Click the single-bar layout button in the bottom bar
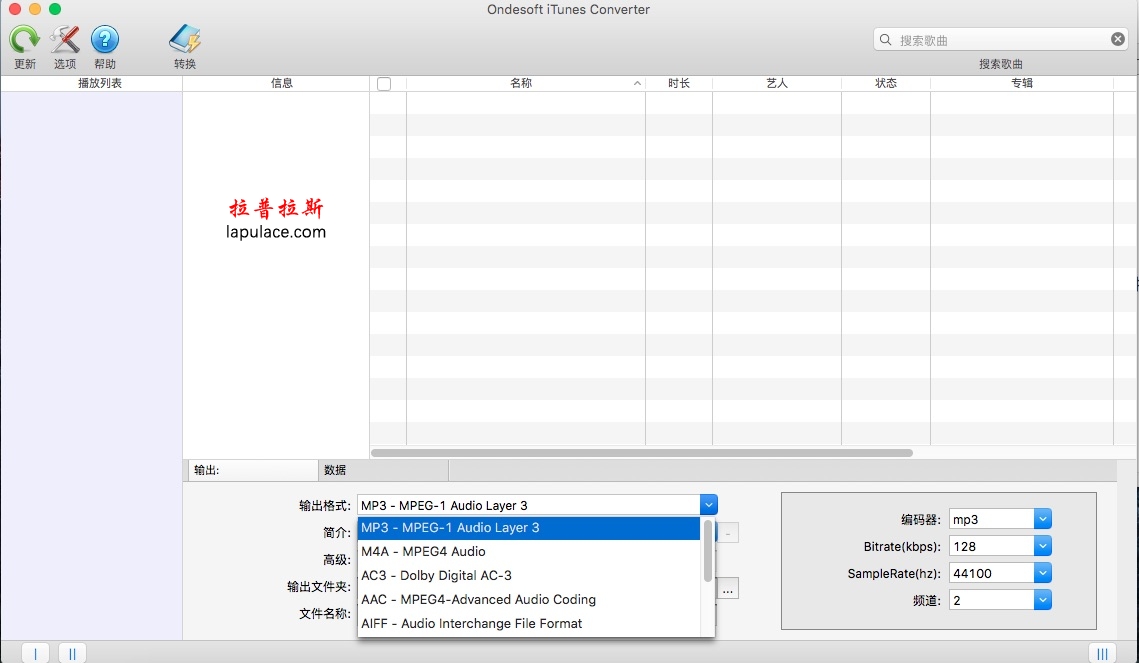This screenshot has width=1139, height=663. coord(36,653)
